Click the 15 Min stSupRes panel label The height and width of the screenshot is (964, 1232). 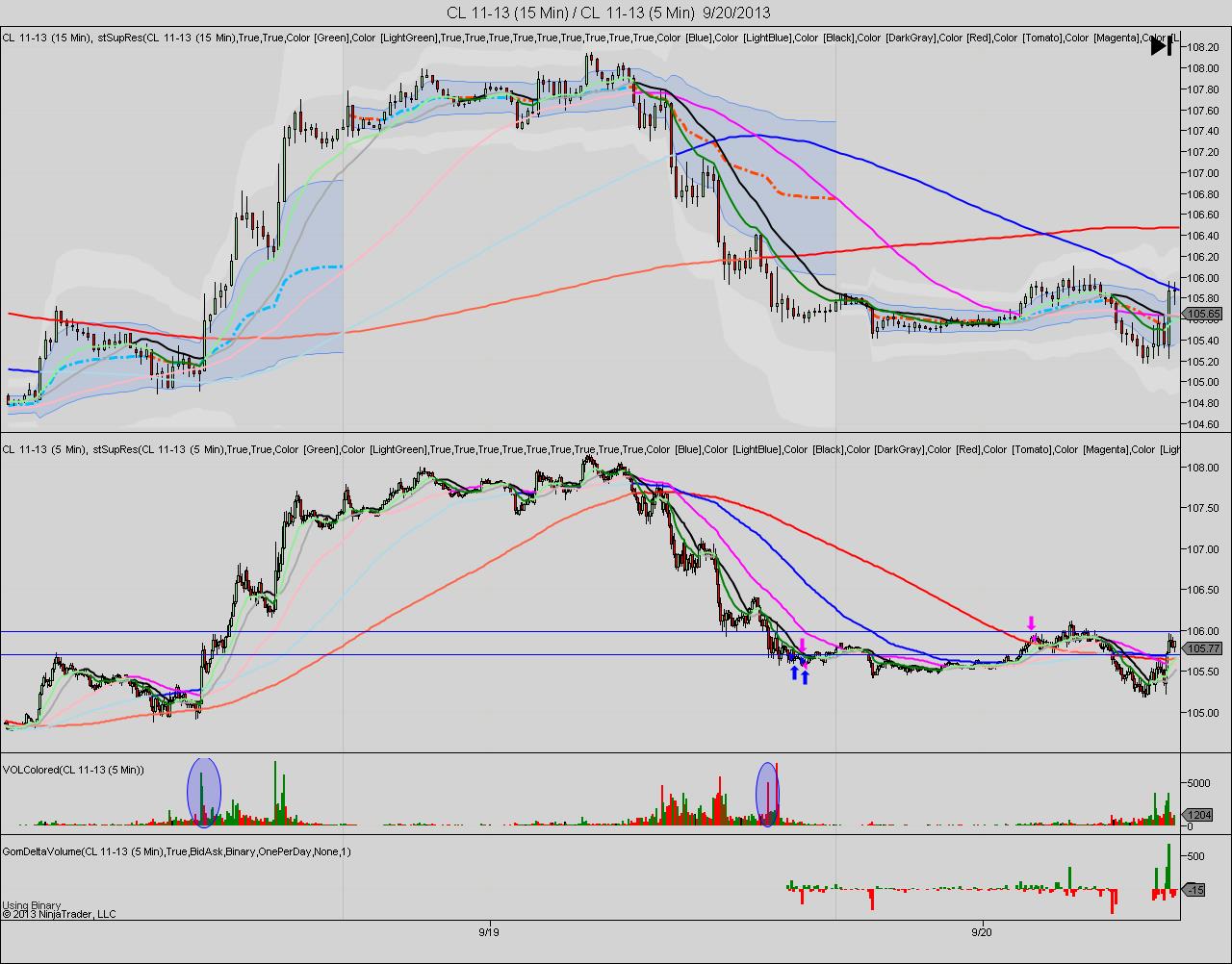pyautogui.click(x=589, y=38)
